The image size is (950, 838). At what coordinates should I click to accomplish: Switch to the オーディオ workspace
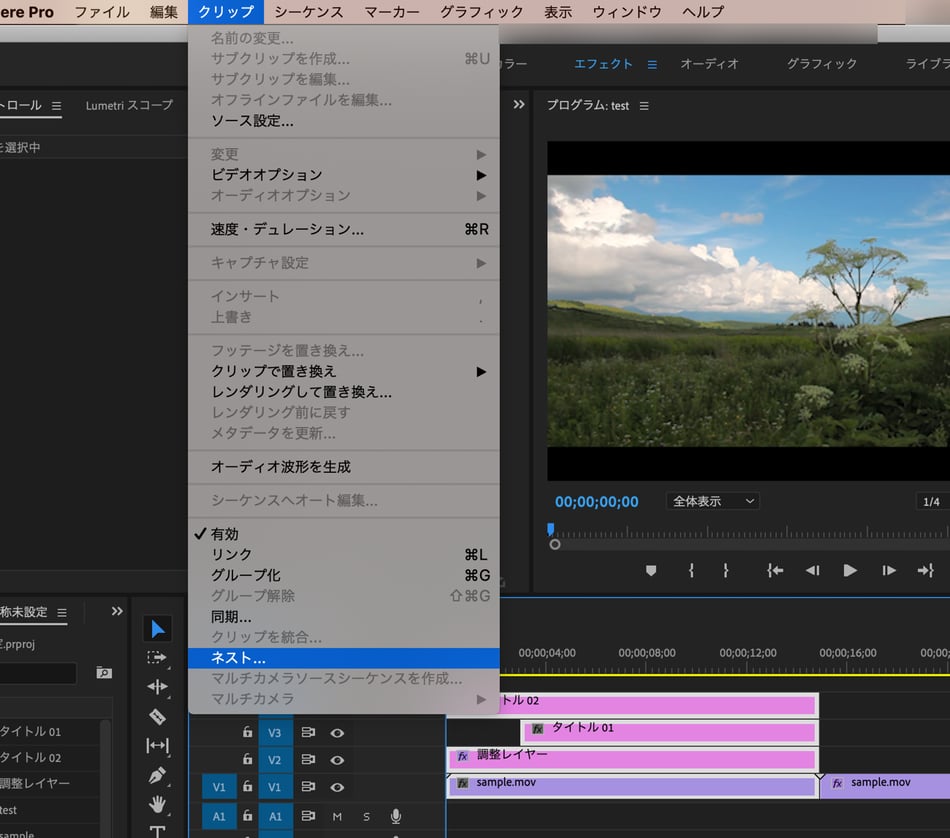coord(709,64)
